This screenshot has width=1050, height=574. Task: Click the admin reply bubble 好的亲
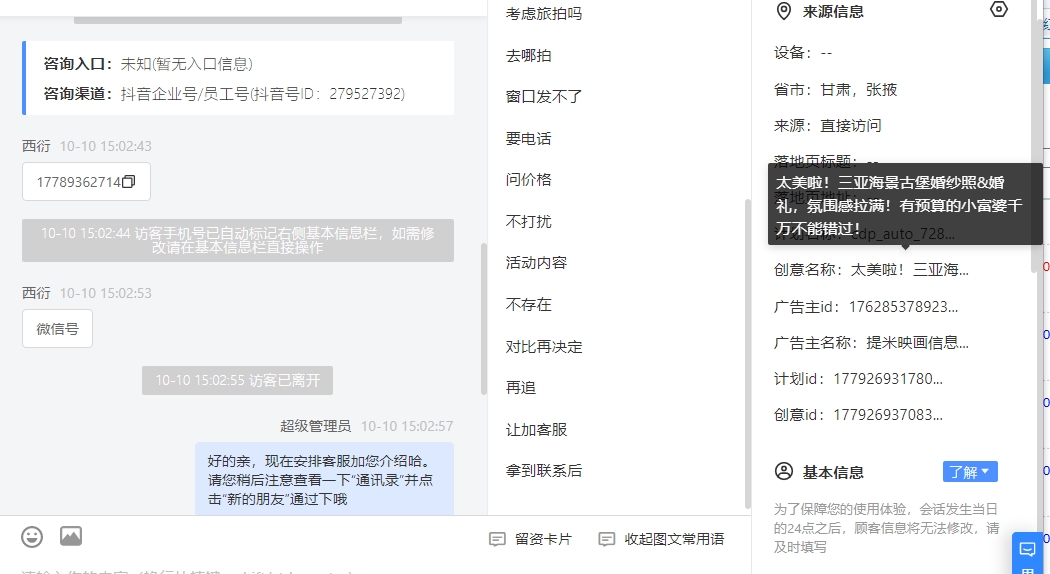(x=324, y=479)
